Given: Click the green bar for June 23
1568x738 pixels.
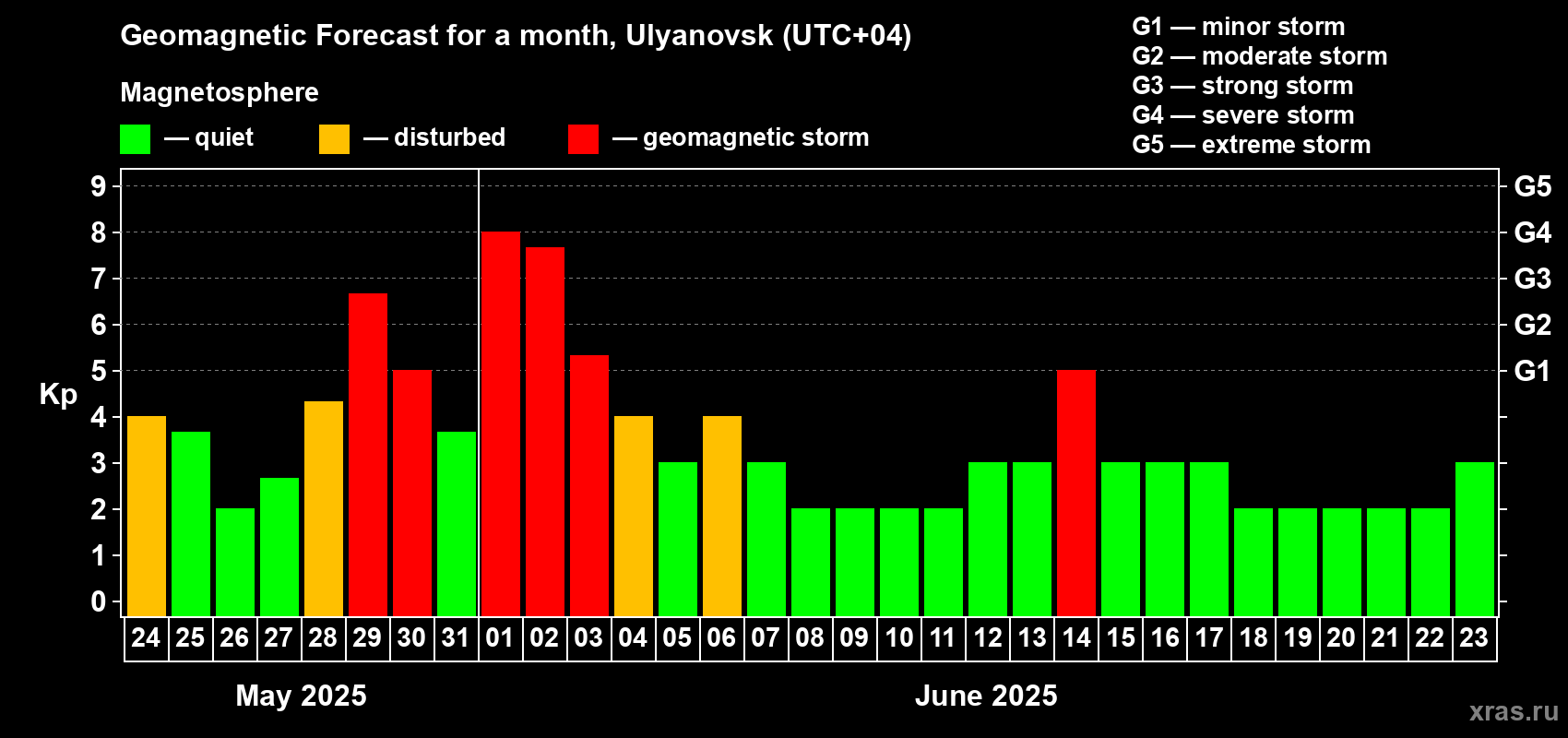Looking at the screenshot, I should click(x=1474, y=539).
